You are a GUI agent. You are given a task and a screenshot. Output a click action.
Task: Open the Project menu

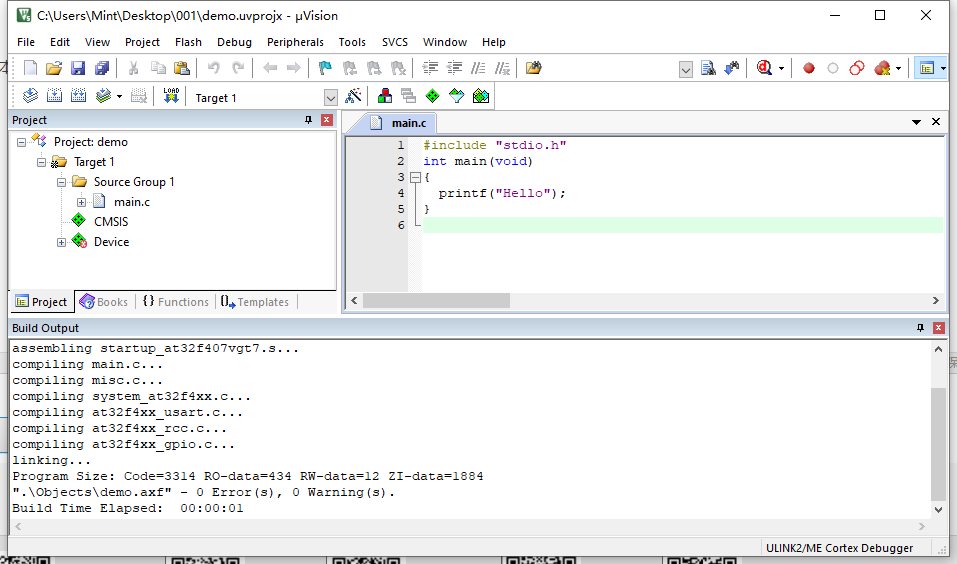click(x=142, y=42)
